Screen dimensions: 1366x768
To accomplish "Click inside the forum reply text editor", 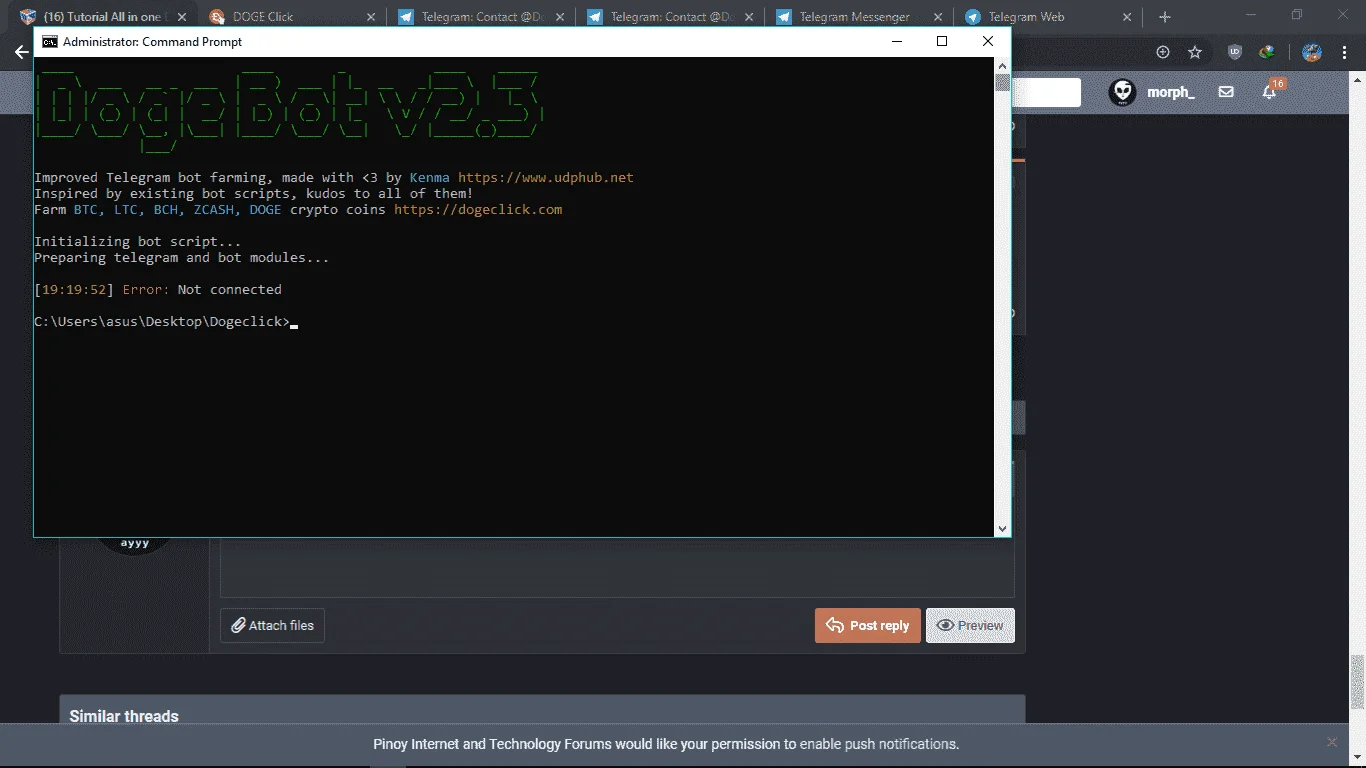I will (617, 567).
